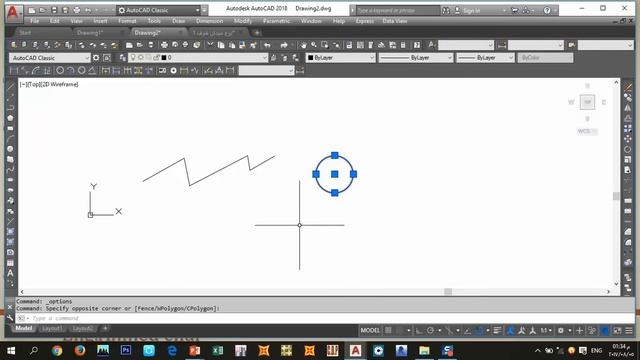Click the Linear dimension icon
Image resolution: width=640 pixels, height=360 pixels.
[x=14, y=71]
